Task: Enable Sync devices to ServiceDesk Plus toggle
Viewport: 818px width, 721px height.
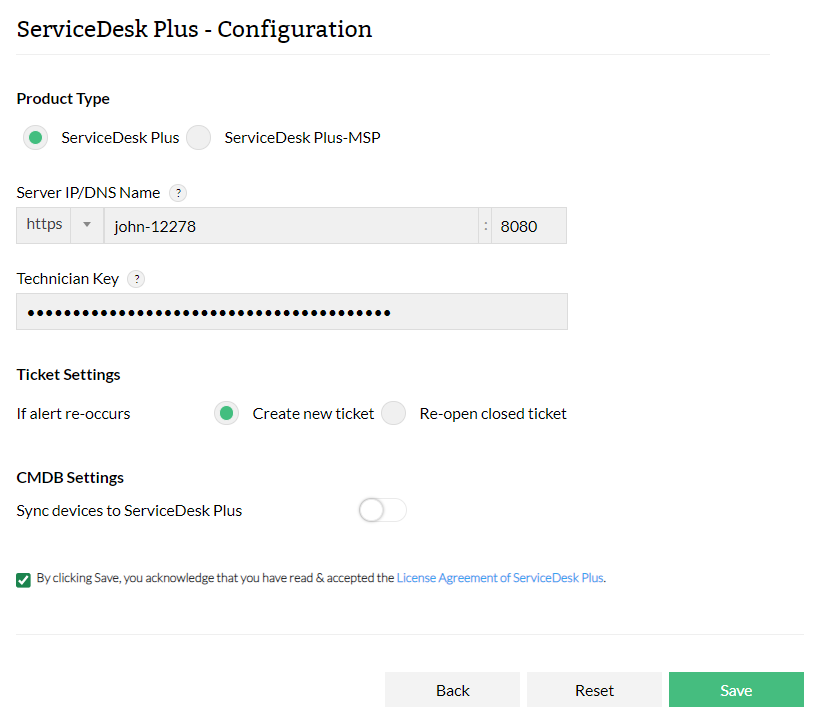Action: (382, 511)
